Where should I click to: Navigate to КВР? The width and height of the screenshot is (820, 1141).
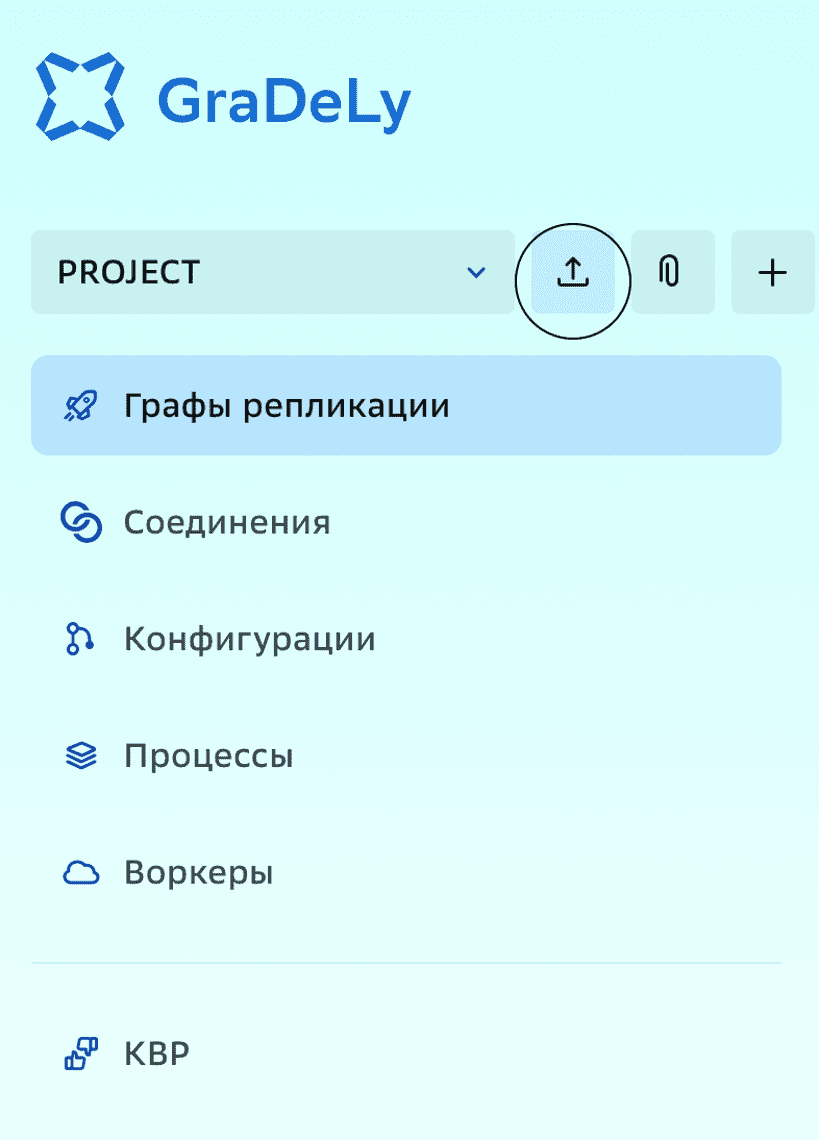pos(156,1052)
